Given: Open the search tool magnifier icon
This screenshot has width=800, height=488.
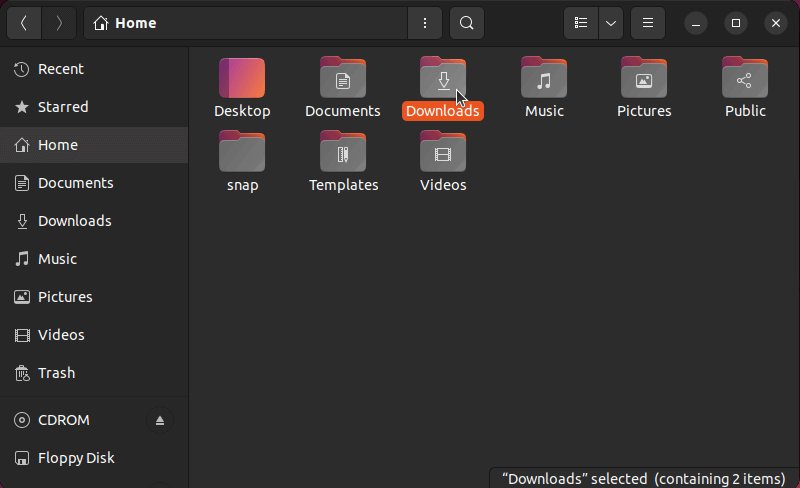Looking at the screenshot, I should coord(466,23).
